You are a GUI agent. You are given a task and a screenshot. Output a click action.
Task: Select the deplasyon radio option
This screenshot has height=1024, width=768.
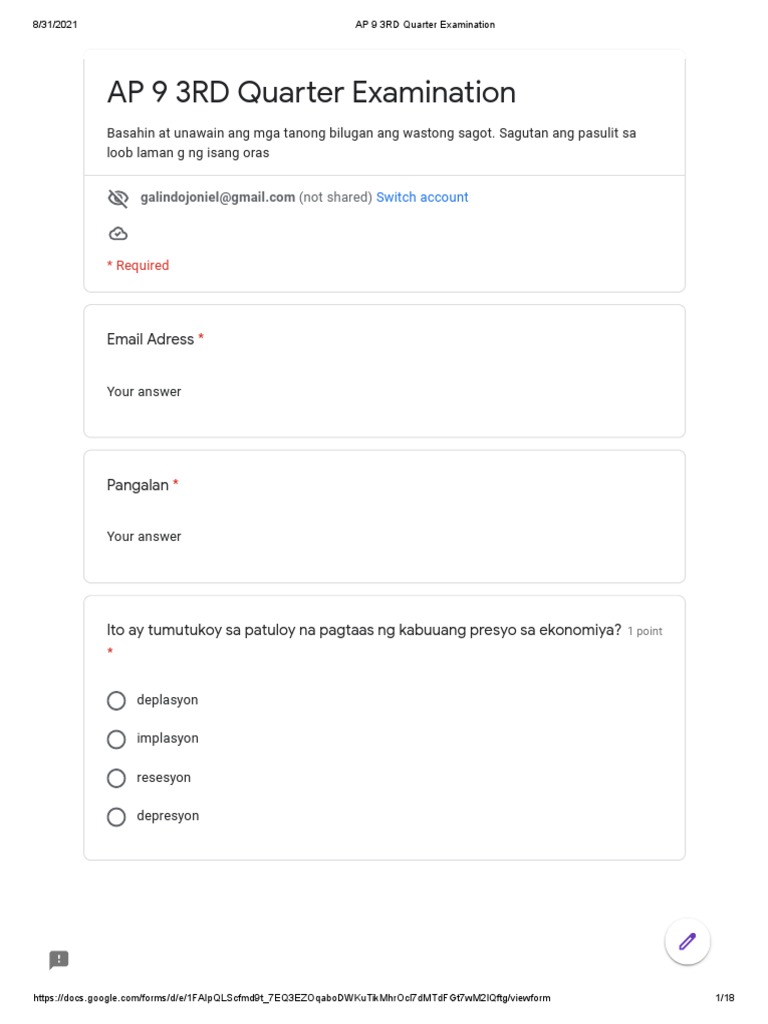[116, 701]
